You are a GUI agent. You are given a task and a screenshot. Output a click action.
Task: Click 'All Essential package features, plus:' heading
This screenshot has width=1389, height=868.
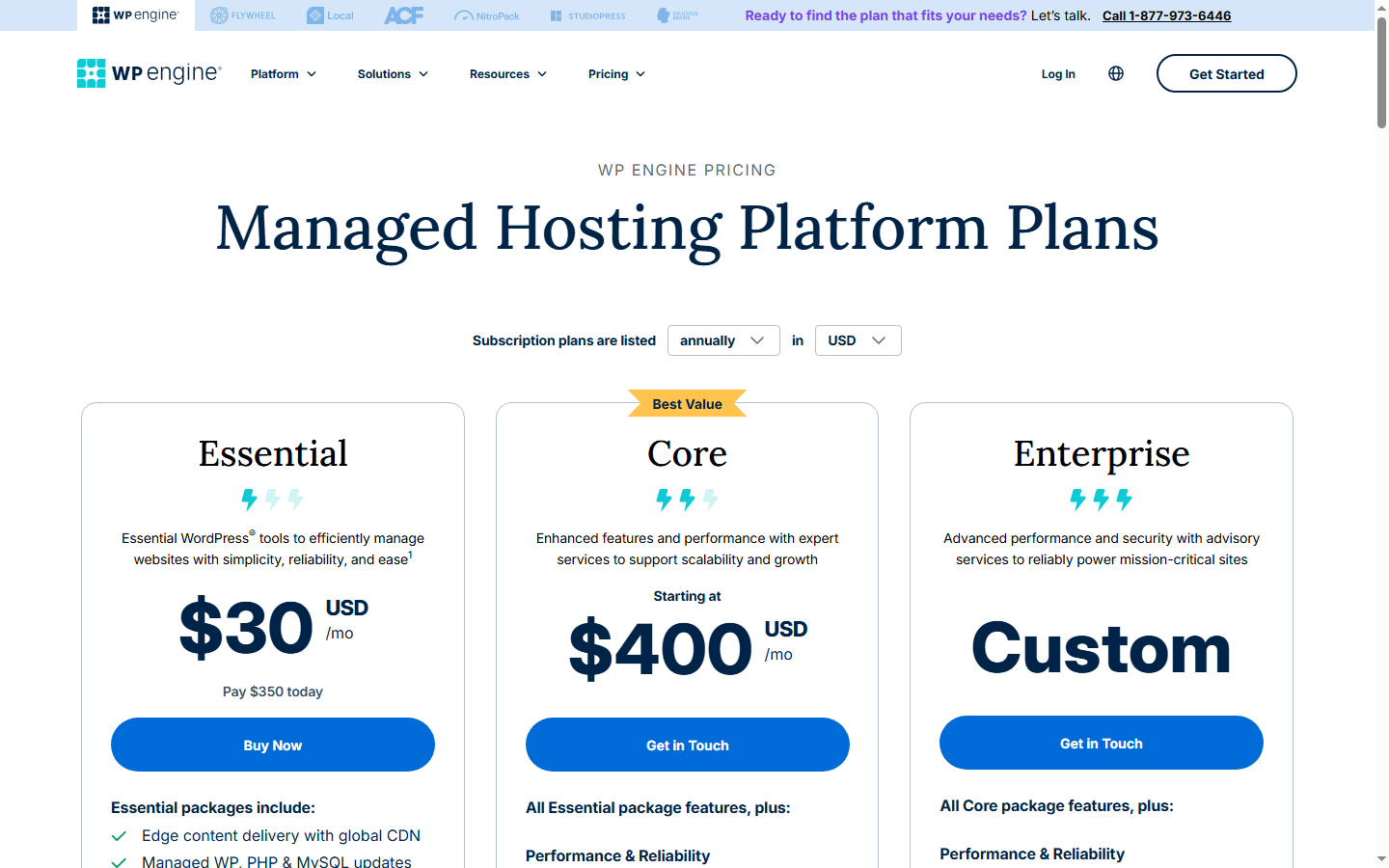658,807
